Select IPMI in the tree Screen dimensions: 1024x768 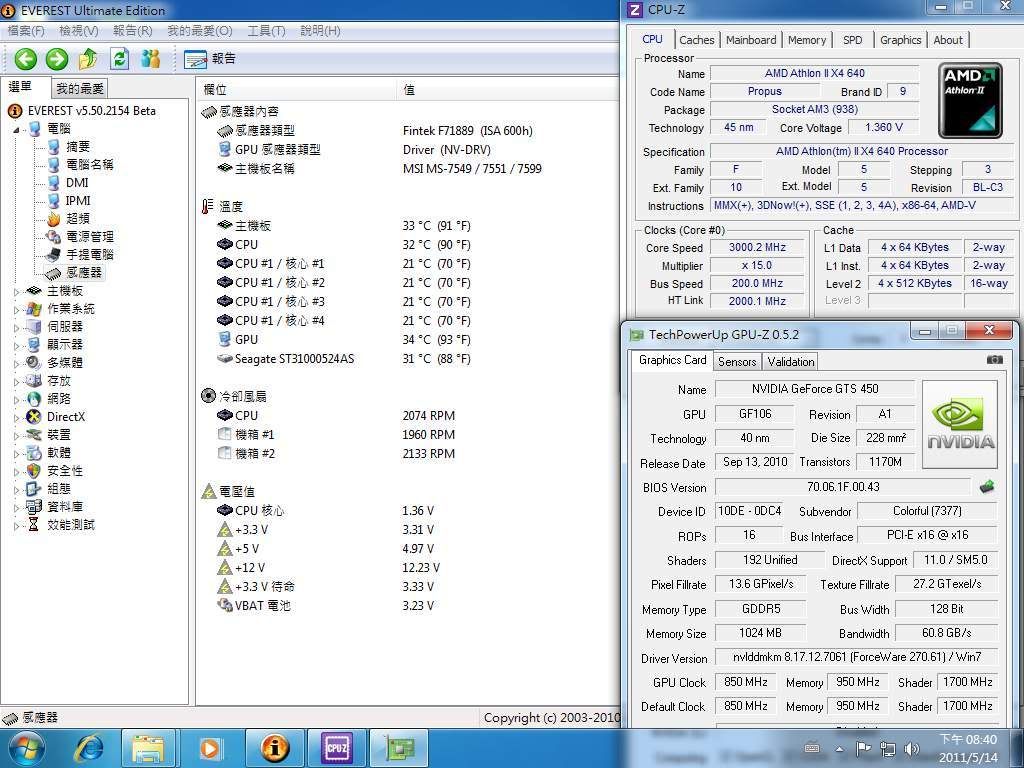[78, 200]
